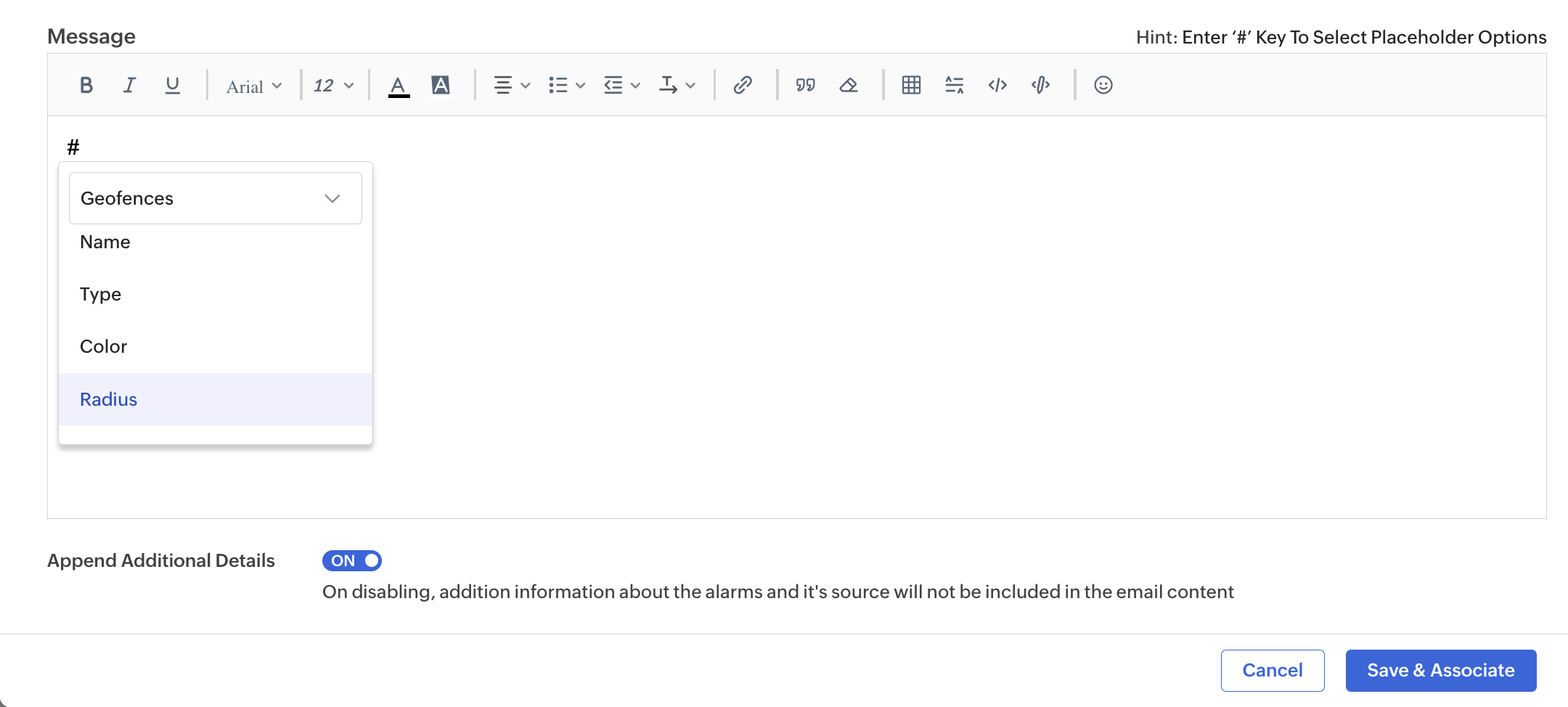Click the code snippet icon before emoji
The height and width of the screenshot is (707, 1568).
point(1040,85)
